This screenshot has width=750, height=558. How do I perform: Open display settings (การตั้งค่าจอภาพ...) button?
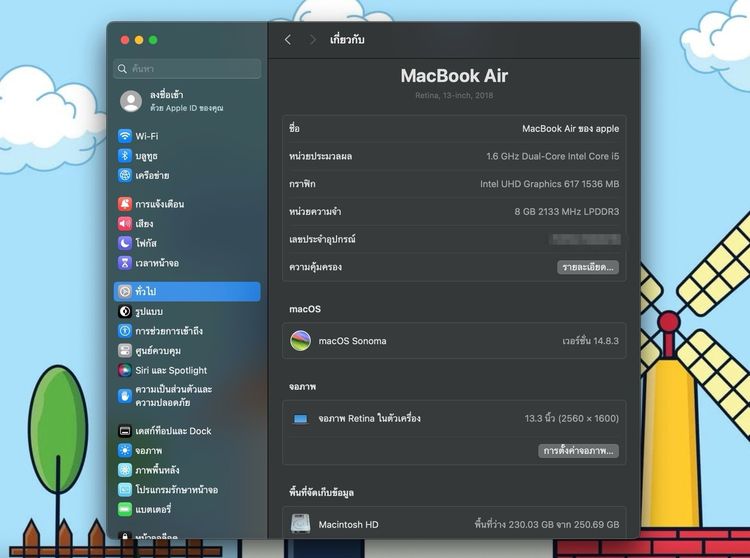(x=578, y=450)
